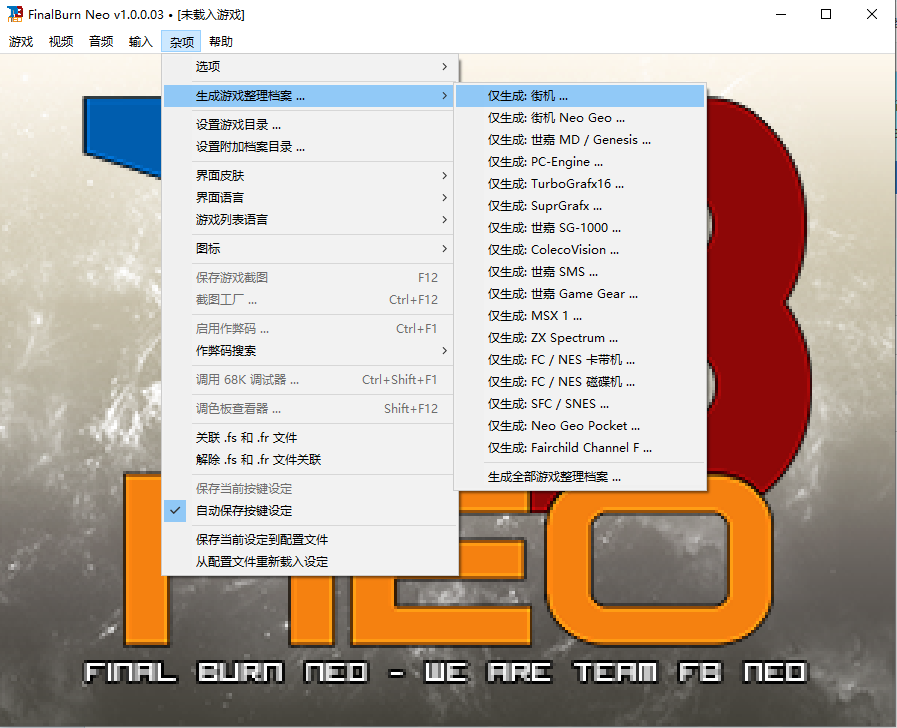Screen dimensions: 897x728
Task: Choose 设置附加档案目录 ...
Action: 311,147
